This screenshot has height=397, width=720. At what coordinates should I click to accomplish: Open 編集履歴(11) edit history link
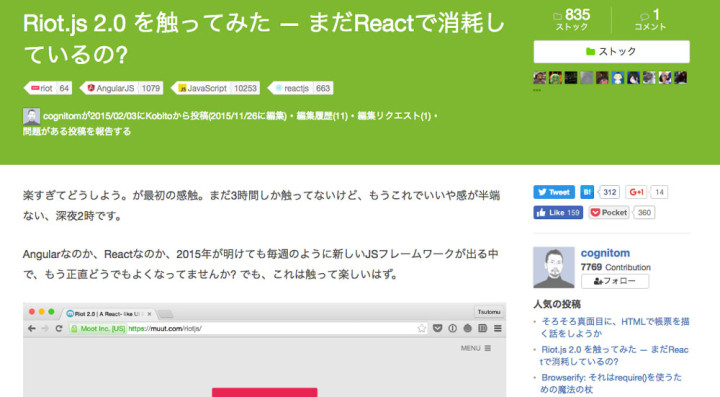[322, 116]
